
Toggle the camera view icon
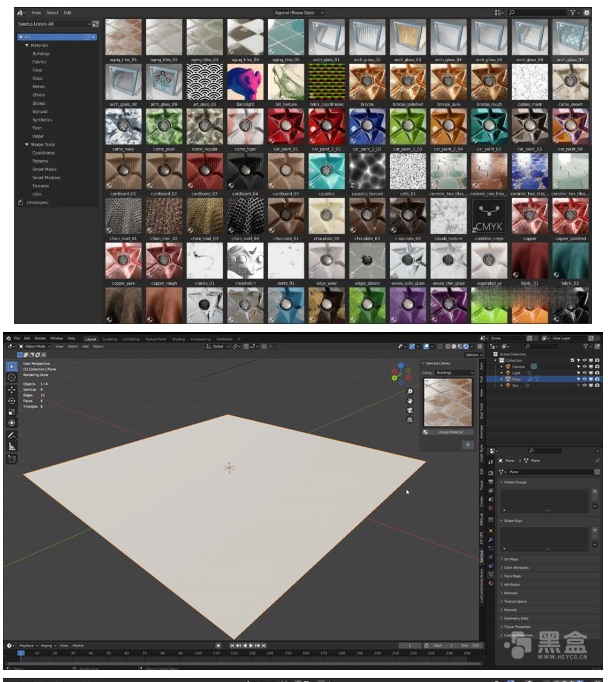[x=410, y=410]
